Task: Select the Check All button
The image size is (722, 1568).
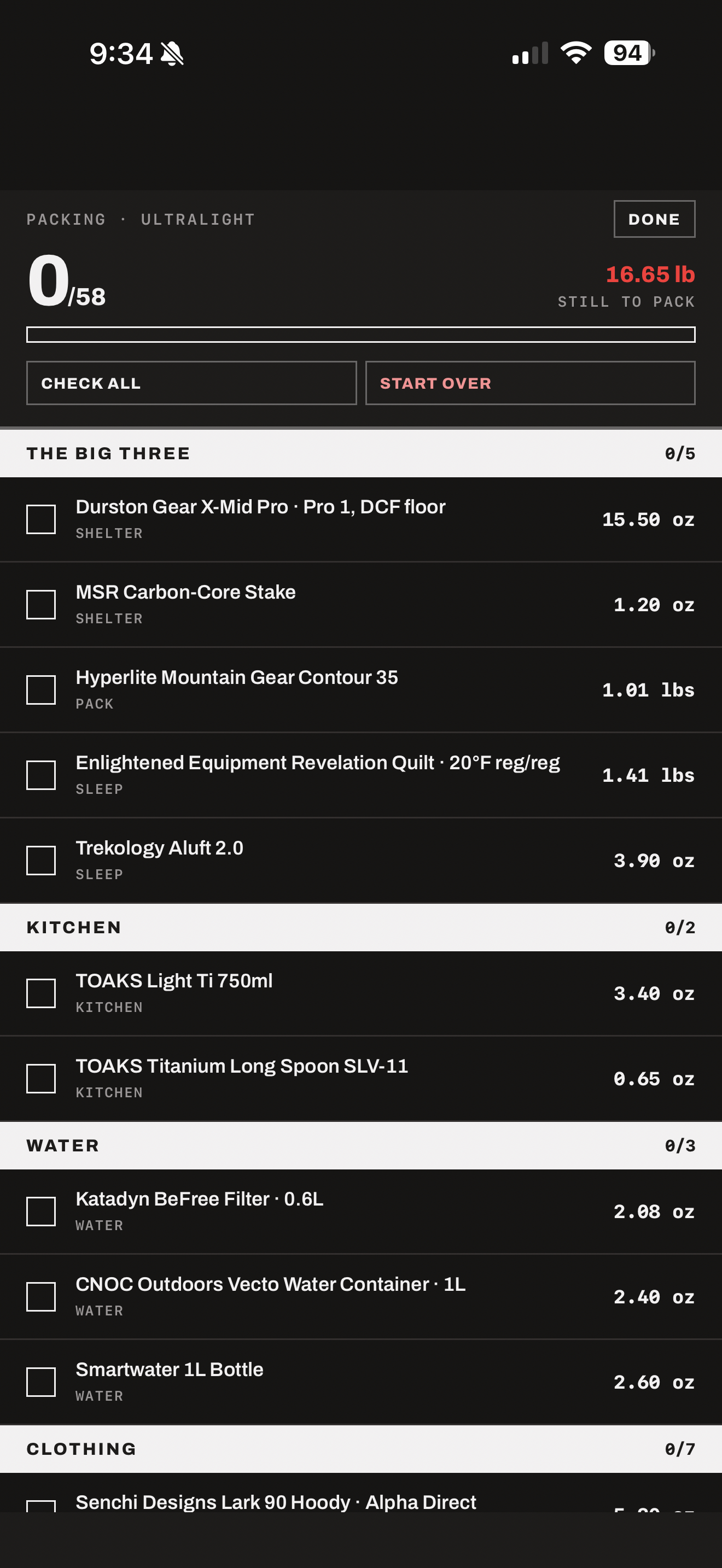Action: [x=191, y=383]
